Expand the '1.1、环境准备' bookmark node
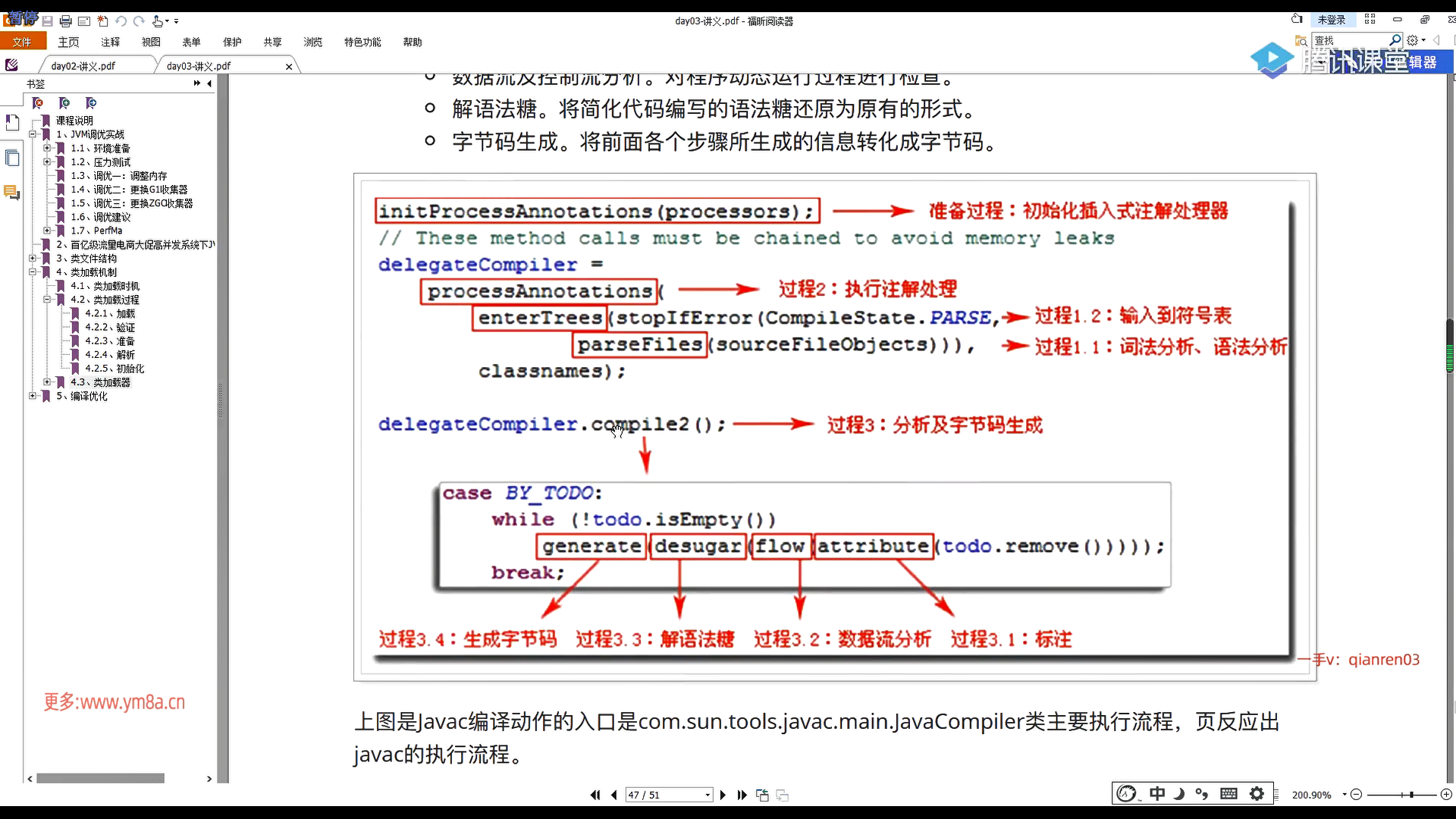The image size is (1456, 819). [47, 148]
